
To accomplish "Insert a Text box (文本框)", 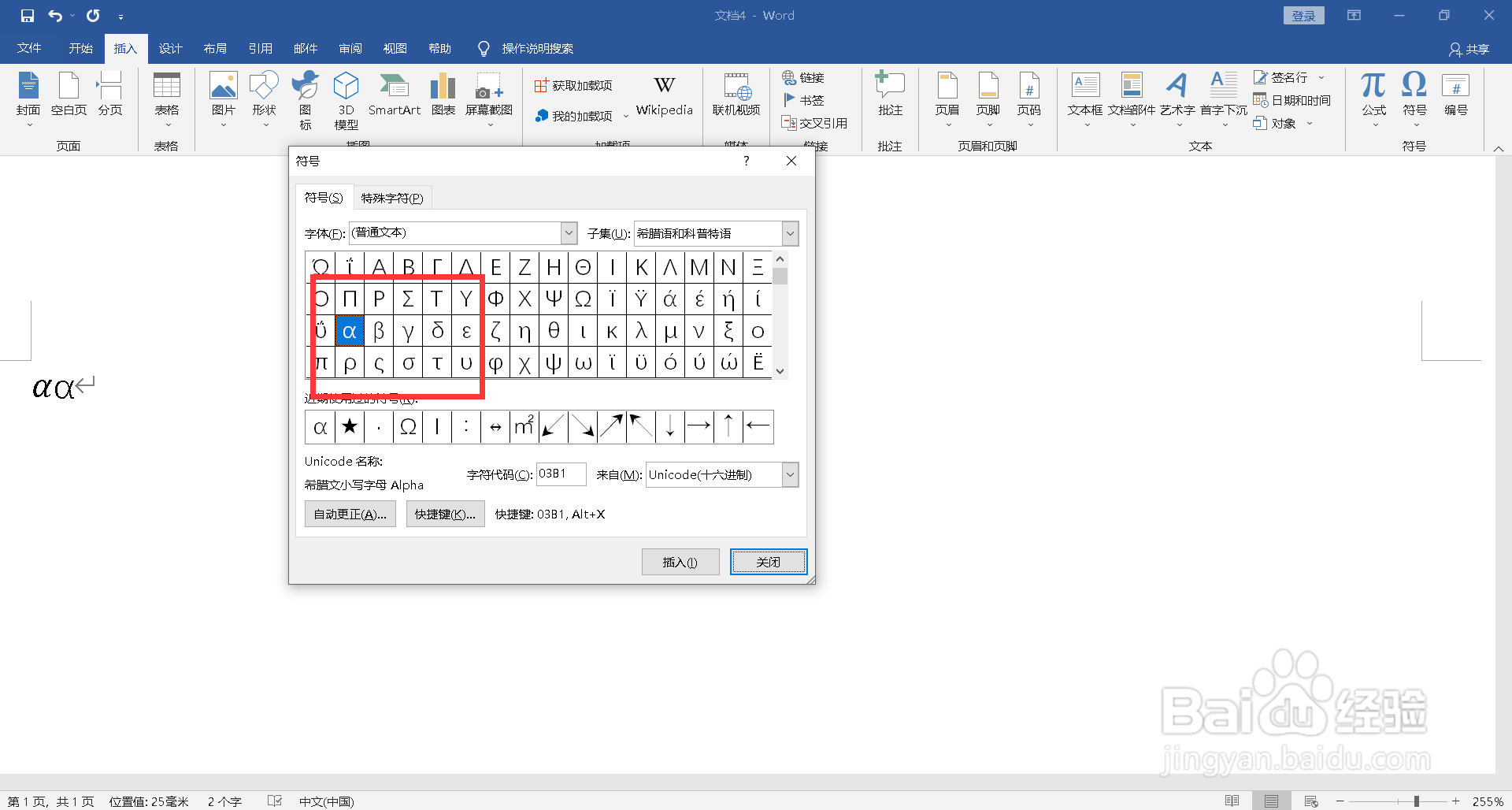I will pos(1085,98).
